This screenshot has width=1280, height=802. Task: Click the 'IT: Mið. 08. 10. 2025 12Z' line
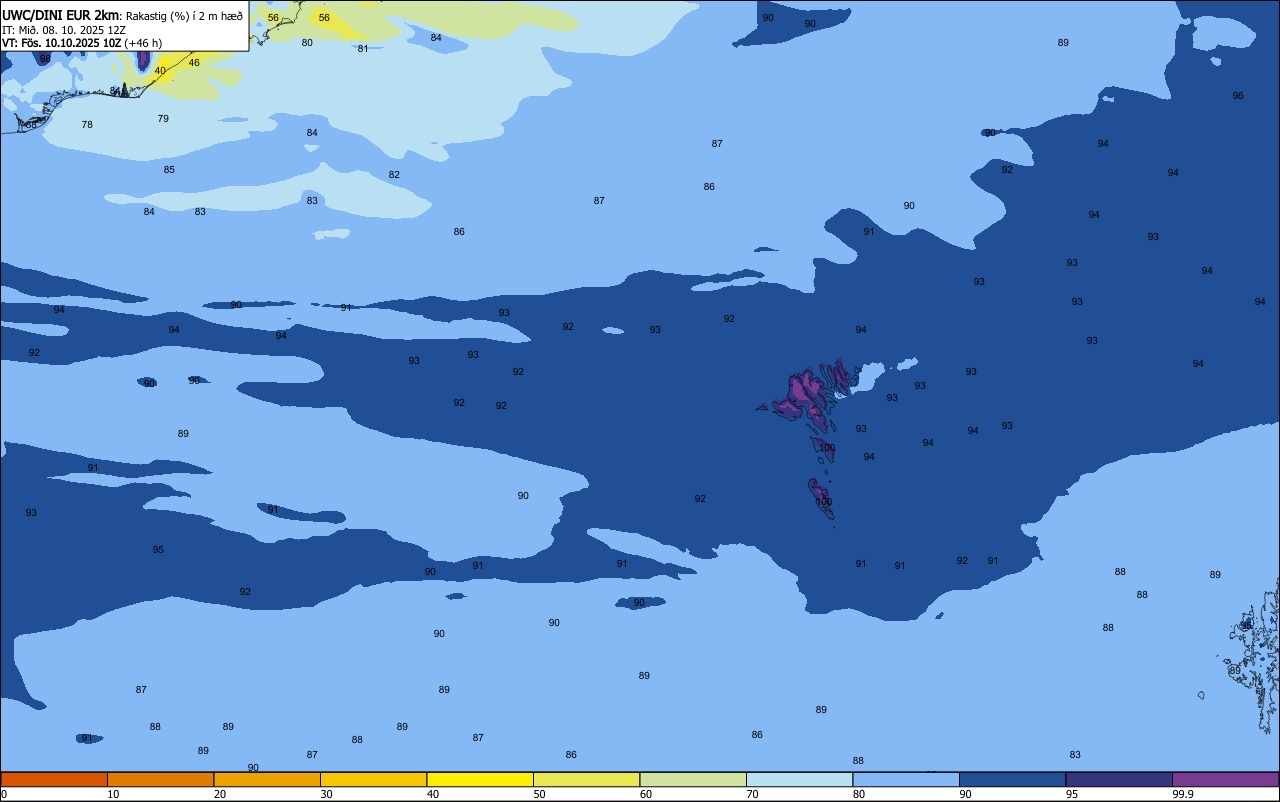(x=64, y=30)
